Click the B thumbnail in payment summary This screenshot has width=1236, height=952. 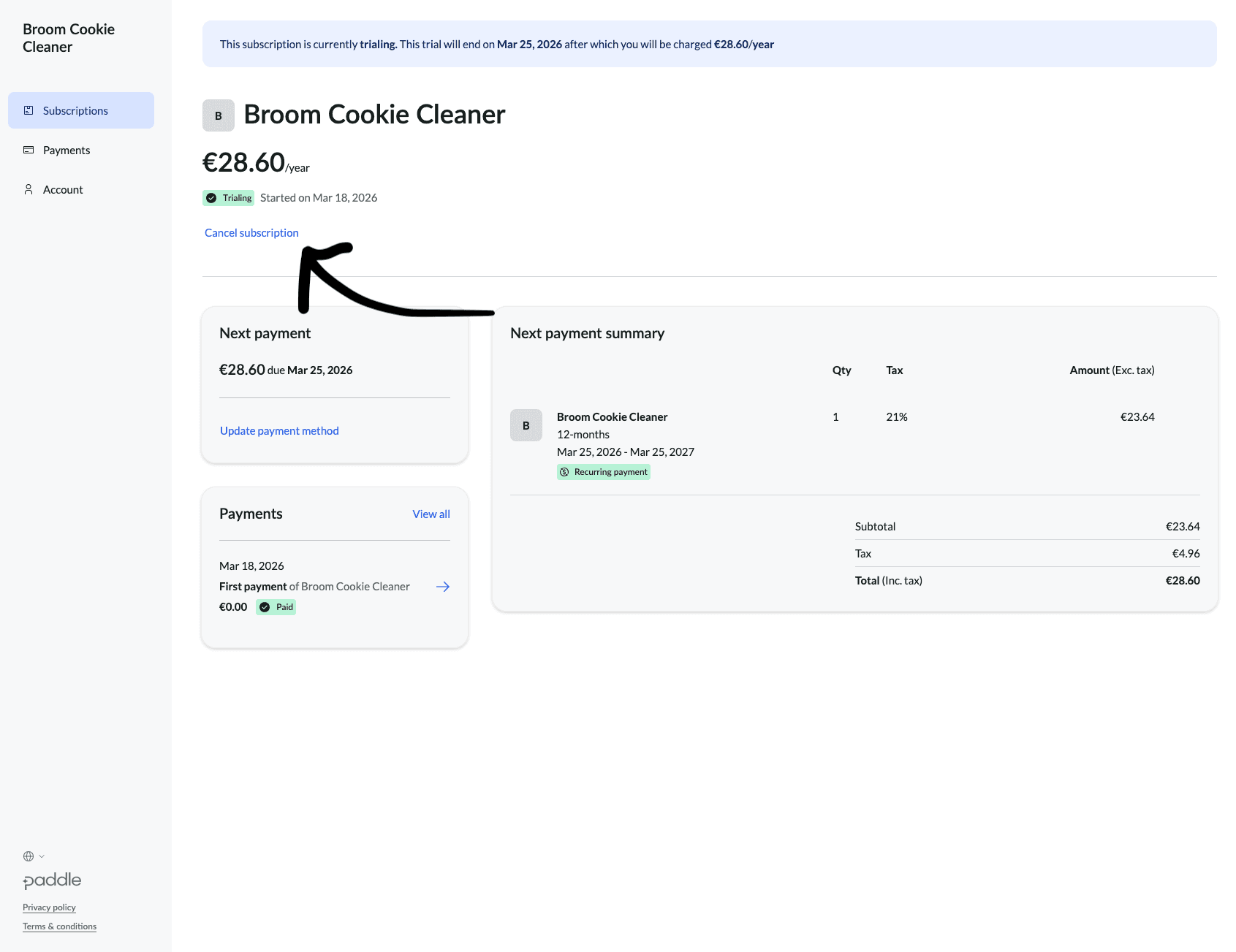526,425
